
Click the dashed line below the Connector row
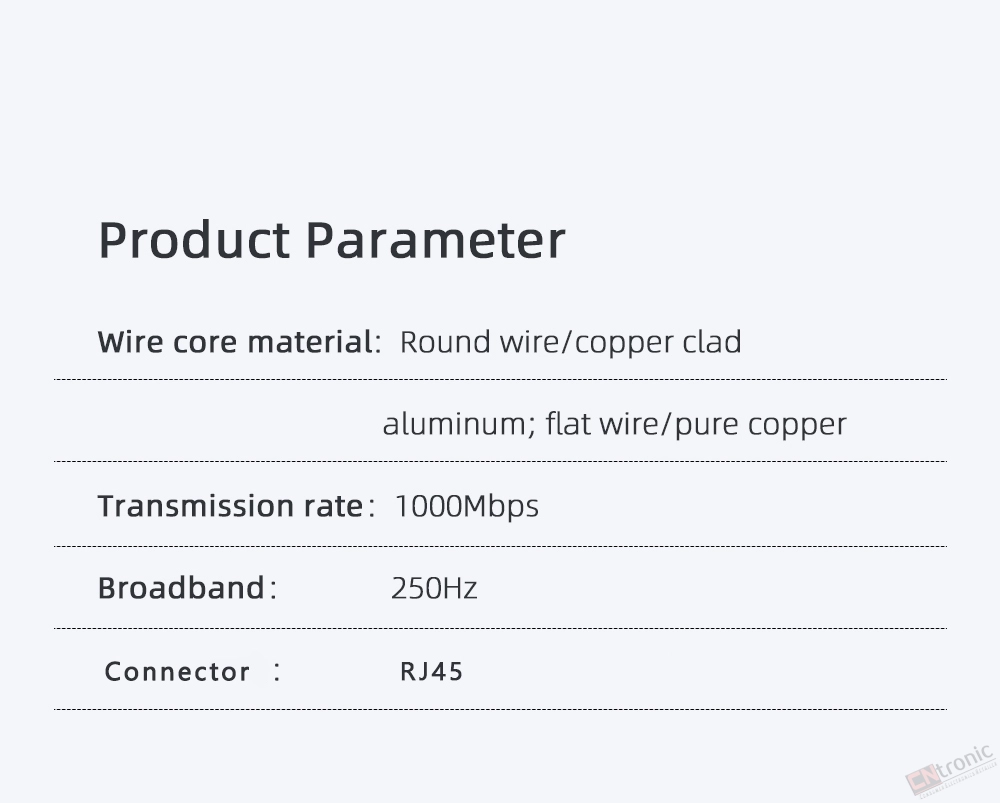[x=500, y=709]
